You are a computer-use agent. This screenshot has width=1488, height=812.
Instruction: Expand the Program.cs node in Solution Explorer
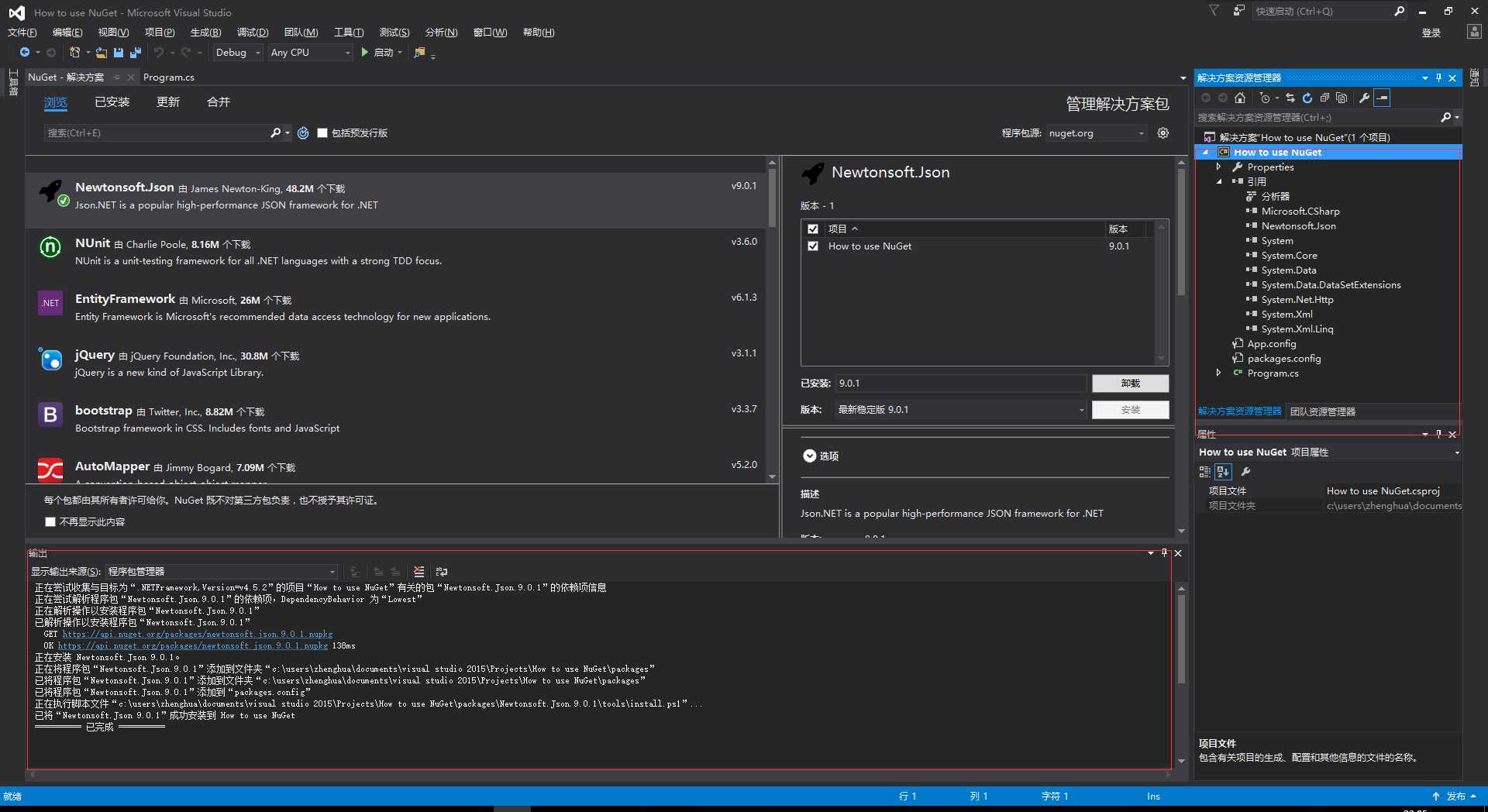(x=1219, y=373)
